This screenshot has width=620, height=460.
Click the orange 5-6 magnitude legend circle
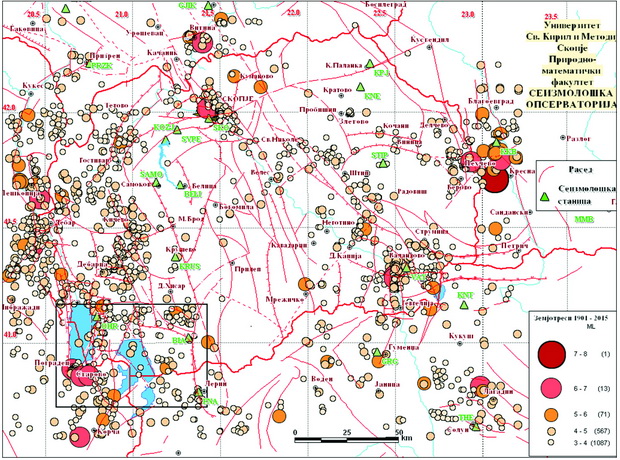(x=551, y=414)
